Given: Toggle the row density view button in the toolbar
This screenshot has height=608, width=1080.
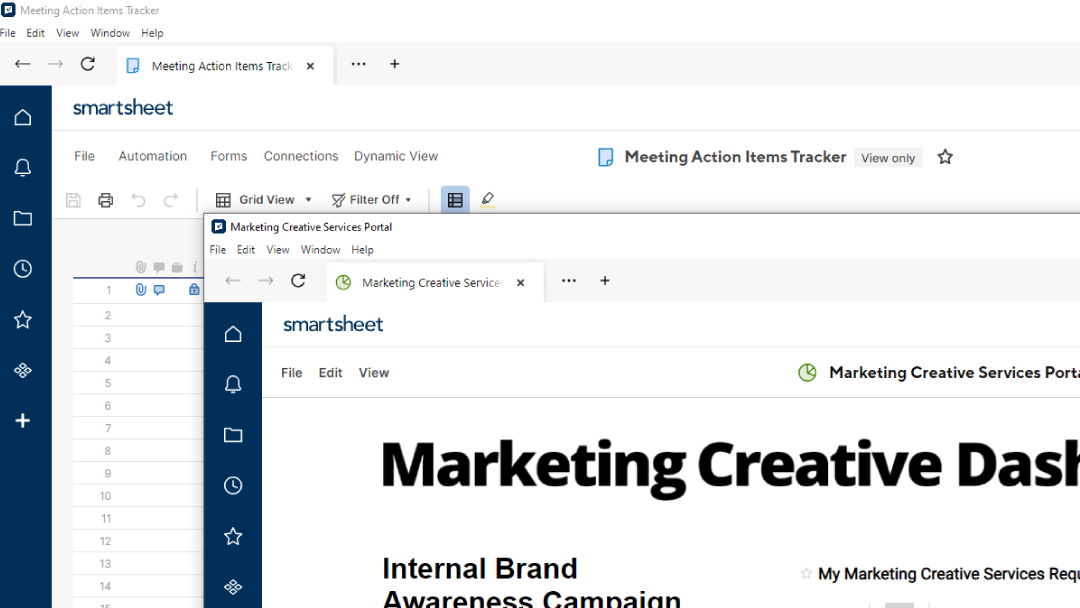Looking at the screenshot, I should click(x=455, y=200).
